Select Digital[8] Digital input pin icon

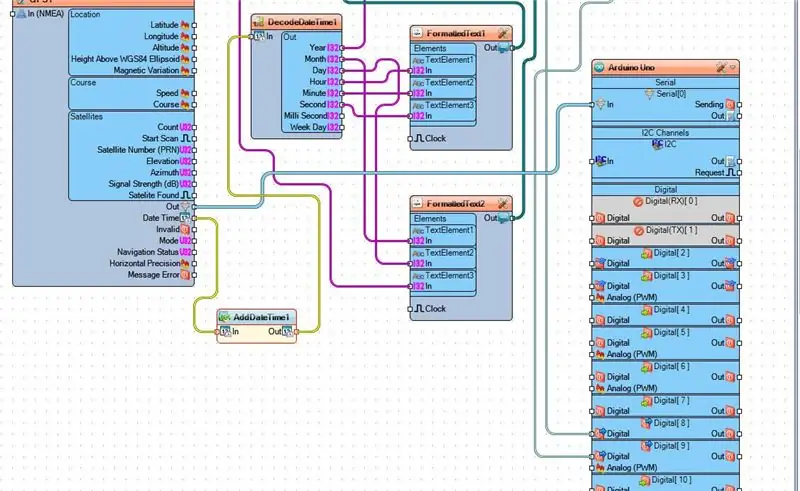tap(600, 433)
